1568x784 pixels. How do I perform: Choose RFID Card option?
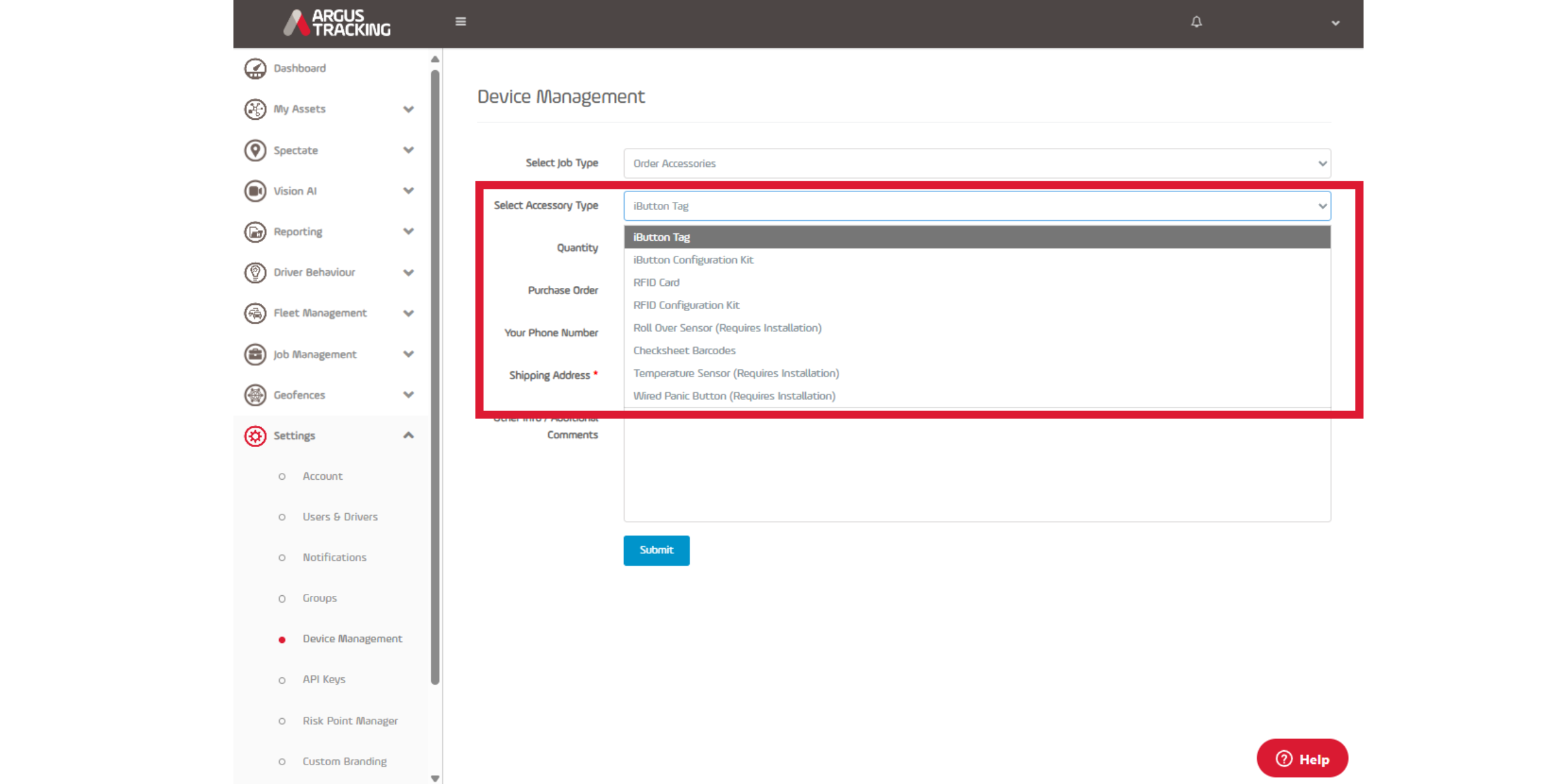tap(977, 282)
